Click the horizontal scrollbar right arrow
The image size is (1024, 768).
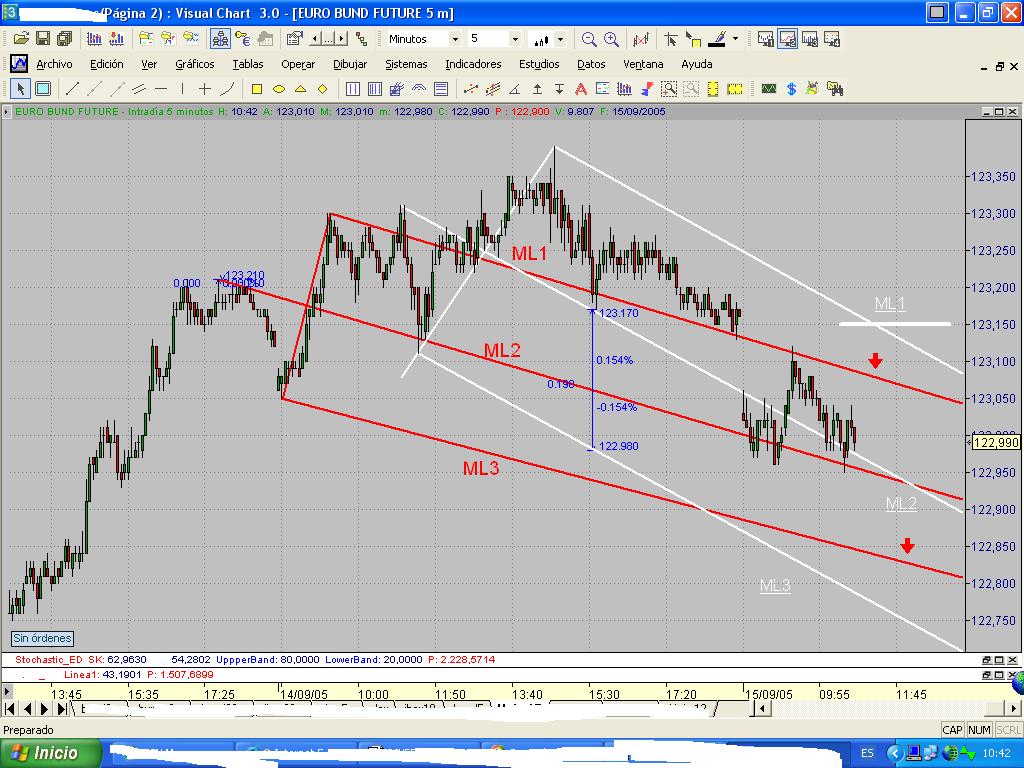[1014, 709]
